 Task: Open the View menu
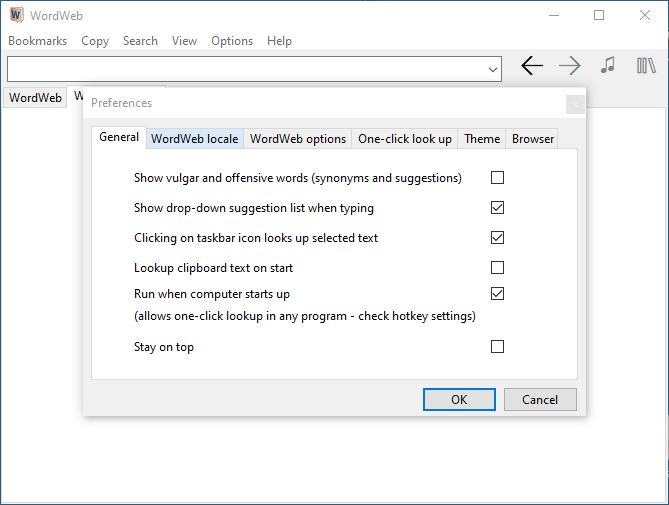pos(184,41)
